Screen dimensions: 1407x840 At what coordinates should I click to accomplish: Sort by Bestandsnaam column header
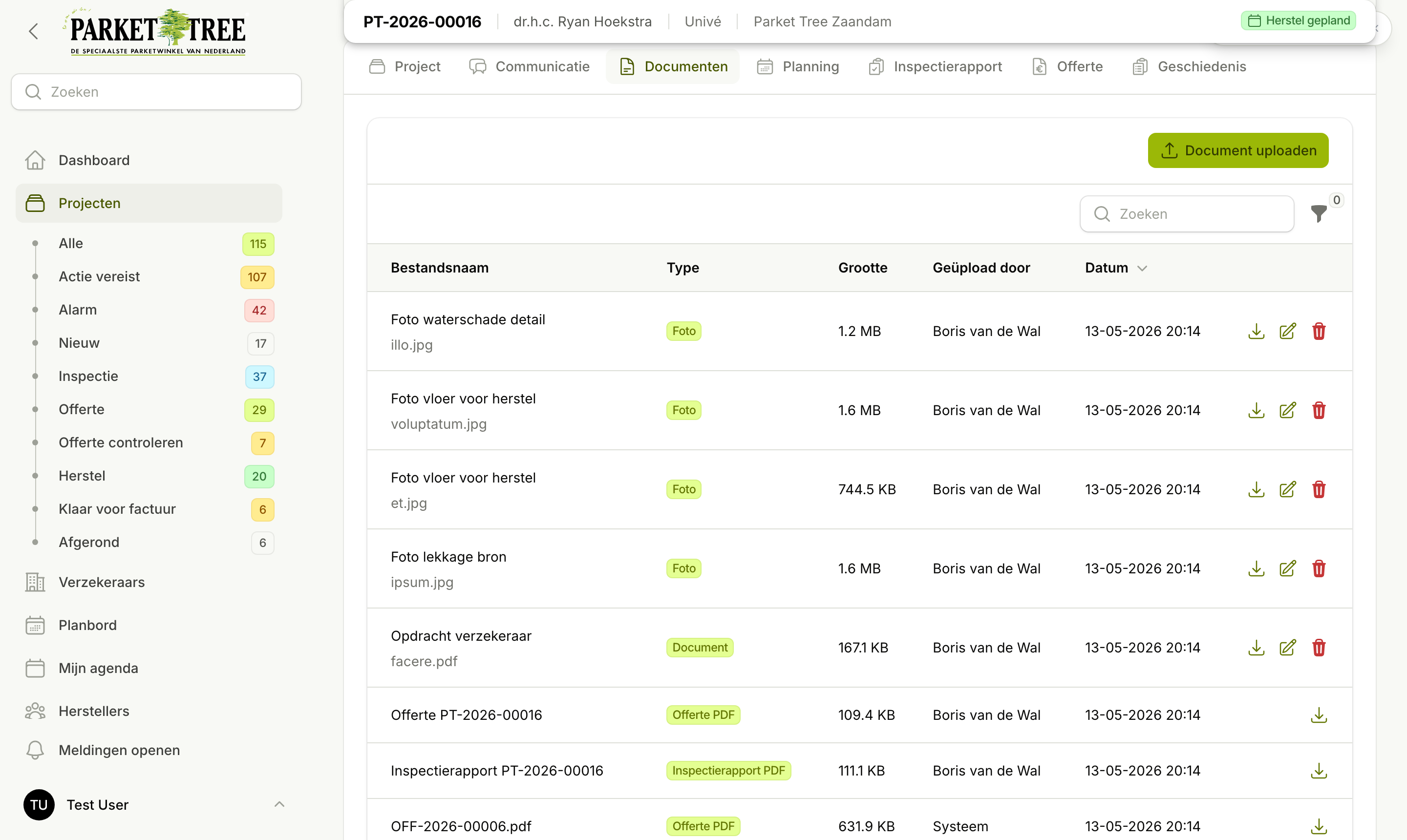(439, 268)
